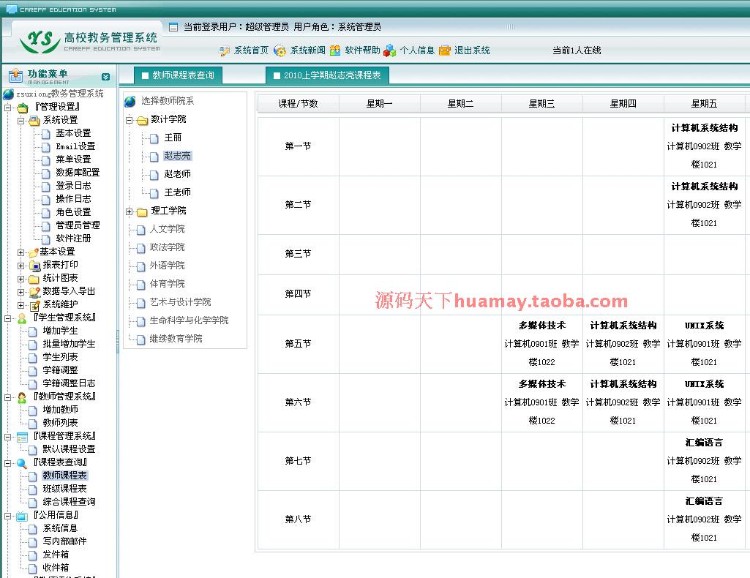The width and height of the screenshot is (750, 578).
Task: Select teacher 赵老师 in tree
Action: [177, 174]
